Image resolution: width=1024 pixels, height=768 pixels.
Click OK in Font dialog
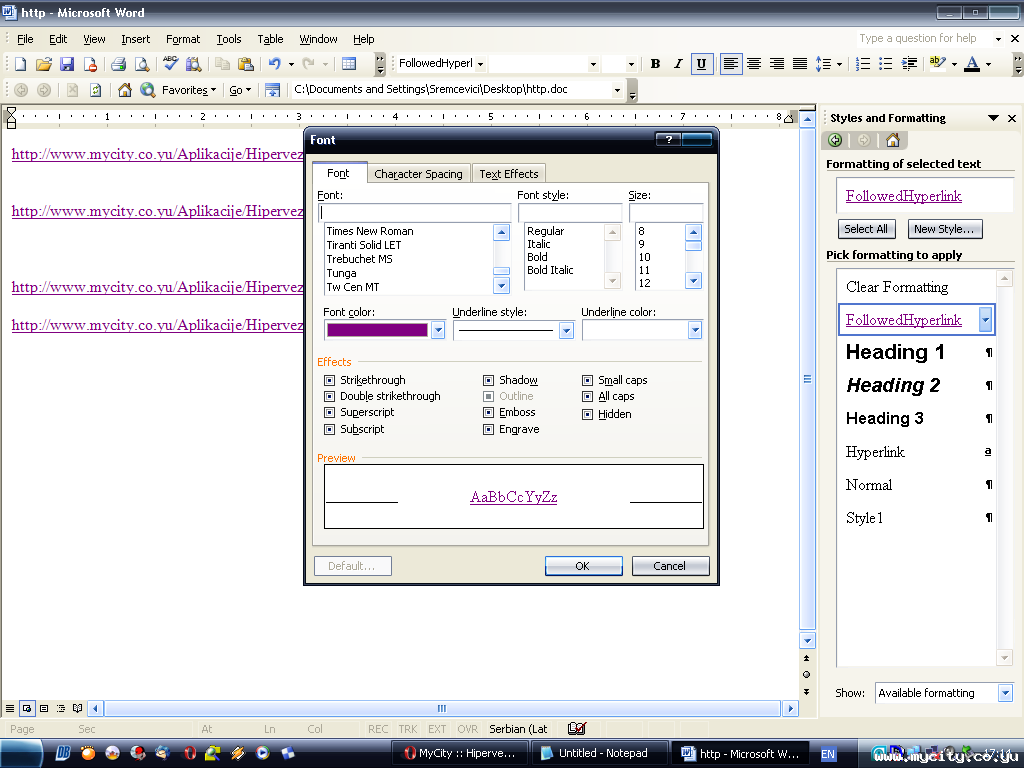click(x=583, y=566)
